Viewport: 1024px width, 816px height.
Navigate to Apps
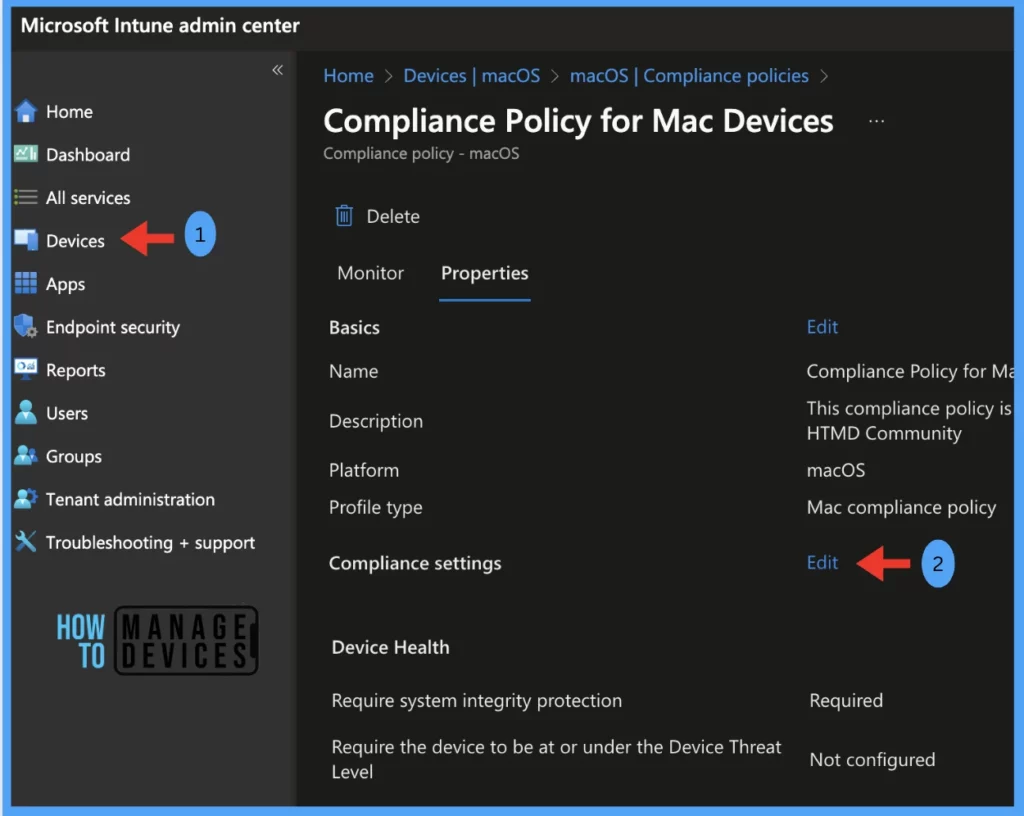pyautogui.click(x=65, y=285)
